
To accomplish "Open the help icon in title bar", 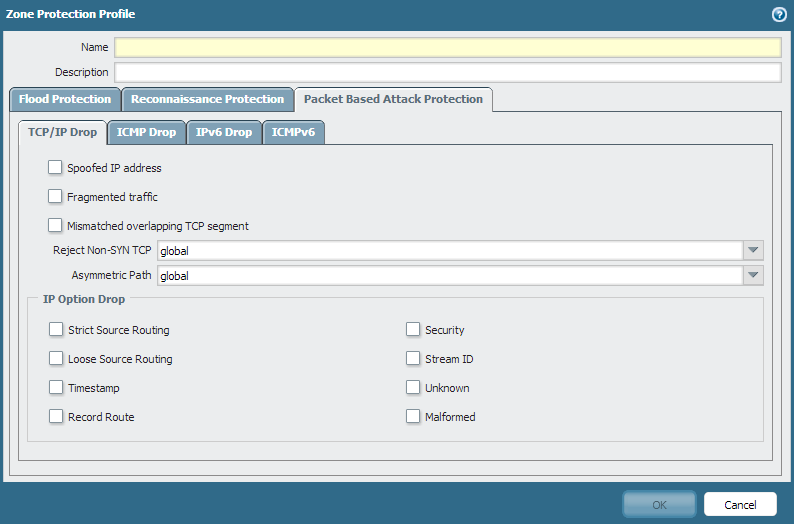I will 779,14.
